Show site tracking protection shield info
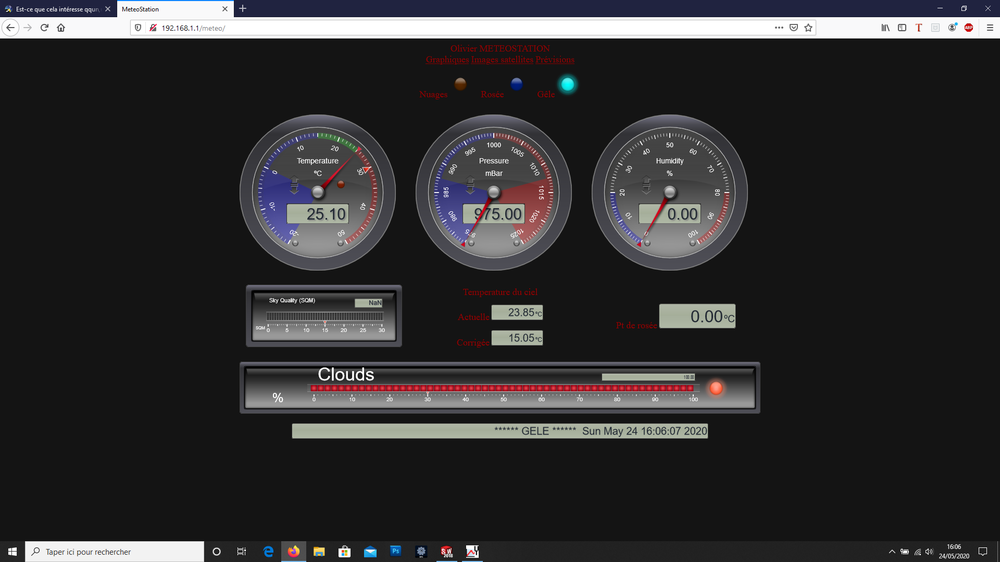Screen dimensions: 1000x562 [x=138, y=28]
